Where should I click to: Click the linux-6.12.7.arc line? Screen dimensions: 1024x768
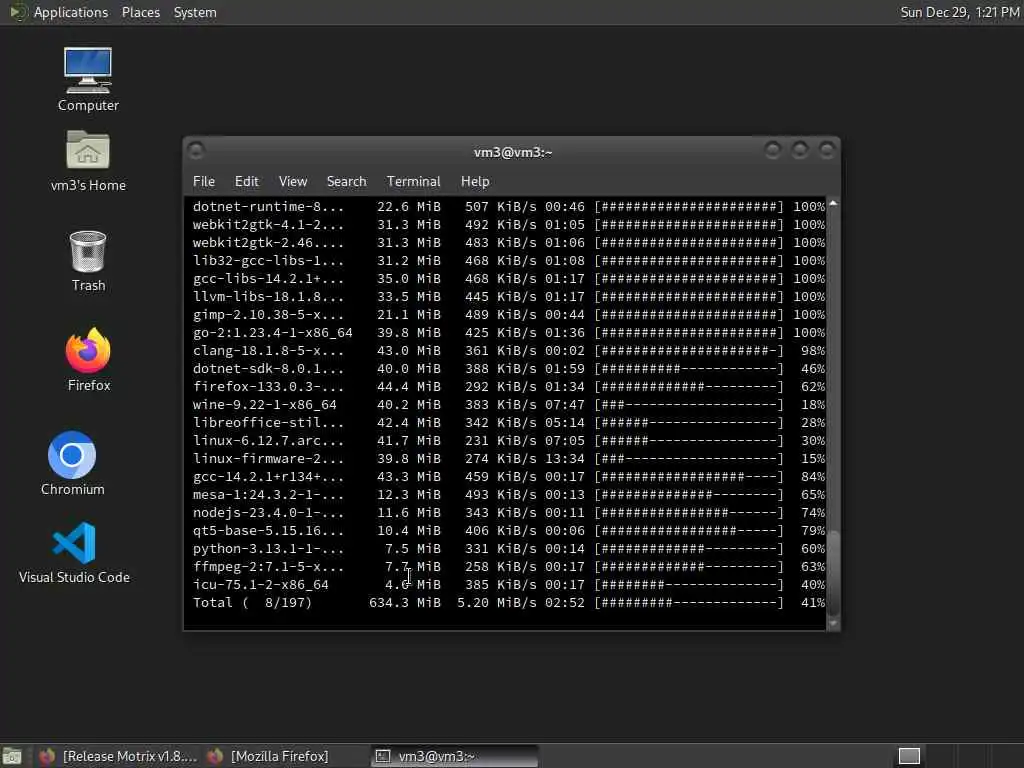(x=509, y=441)
